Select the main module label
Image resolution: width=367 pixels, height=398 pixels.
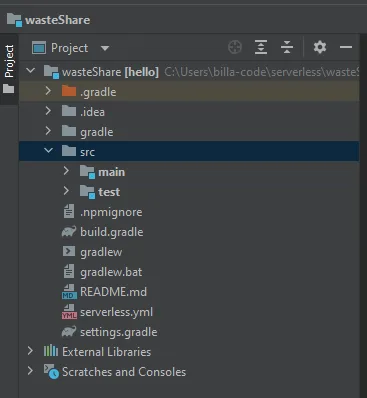pyautogui.click(x=112, y=172)
